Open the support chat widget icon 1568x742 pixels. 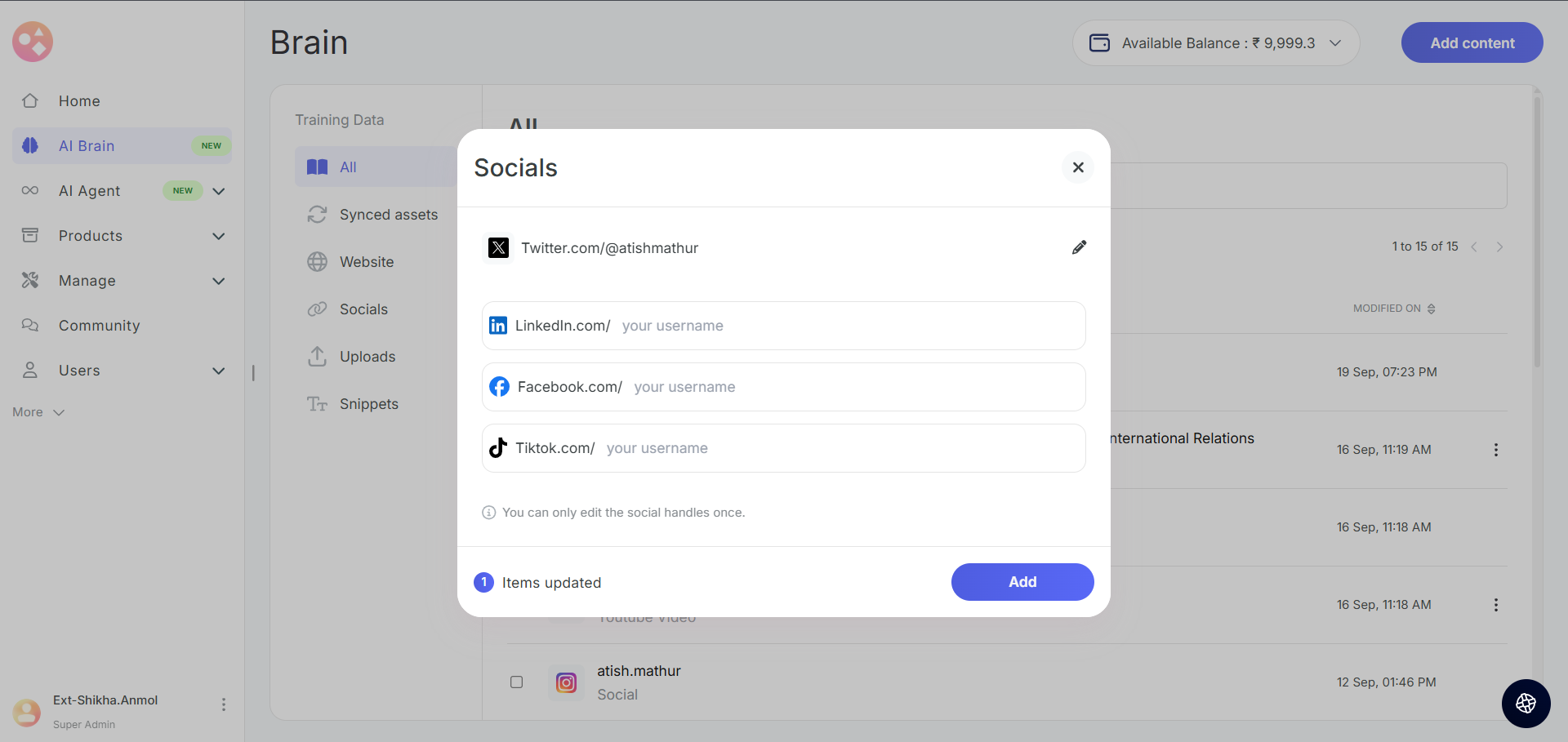point(1526,703)
